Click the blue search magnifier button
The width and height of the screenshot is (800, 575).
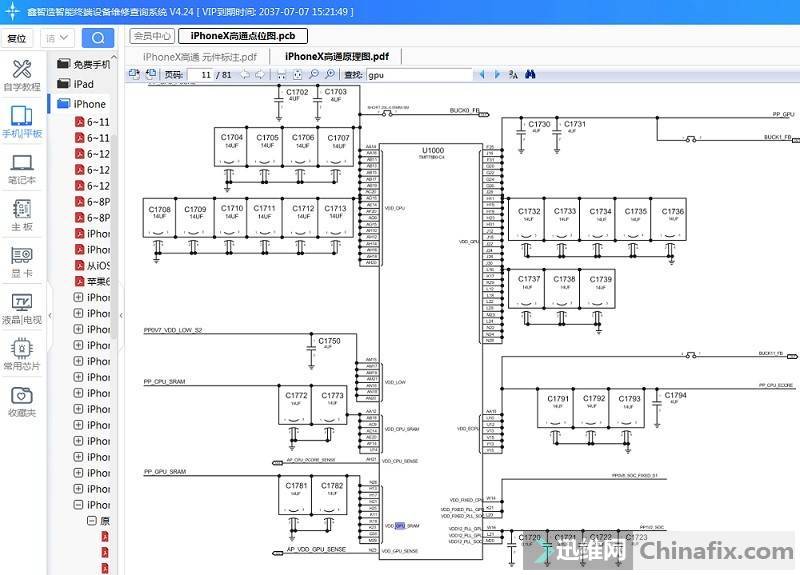pos(97,38)
